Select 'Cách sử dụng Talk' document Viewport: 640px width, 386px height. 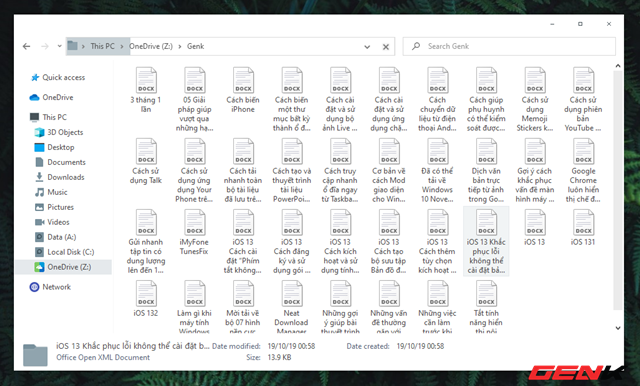146,162
